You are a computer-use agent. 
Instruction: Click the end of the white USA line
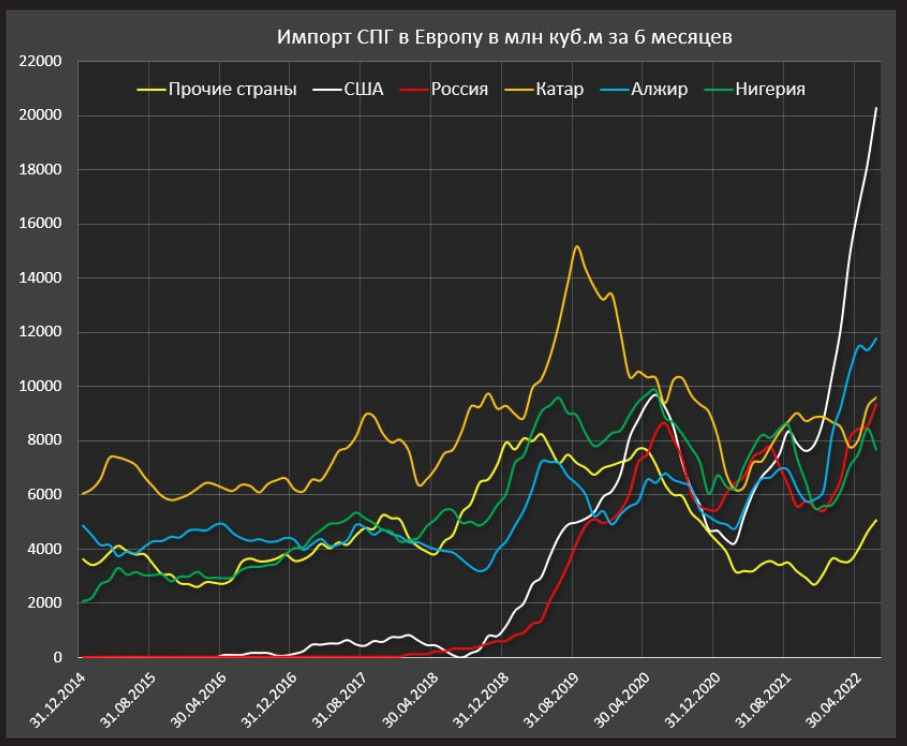[x=877, y=108]
